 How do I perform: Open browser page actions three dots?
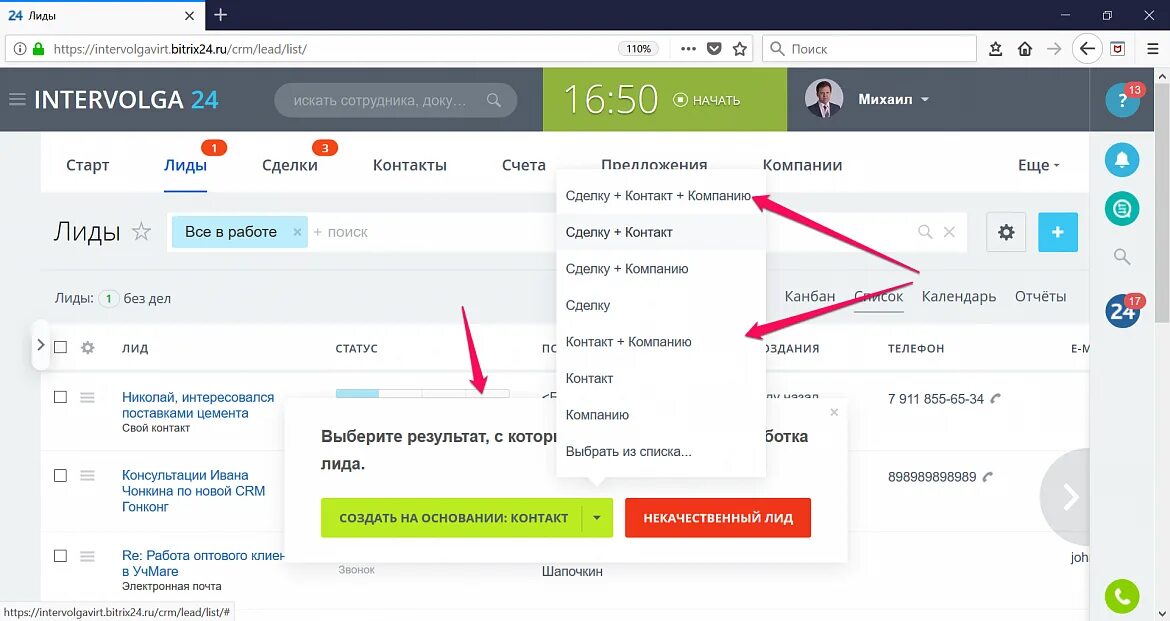tap(688, 49)
